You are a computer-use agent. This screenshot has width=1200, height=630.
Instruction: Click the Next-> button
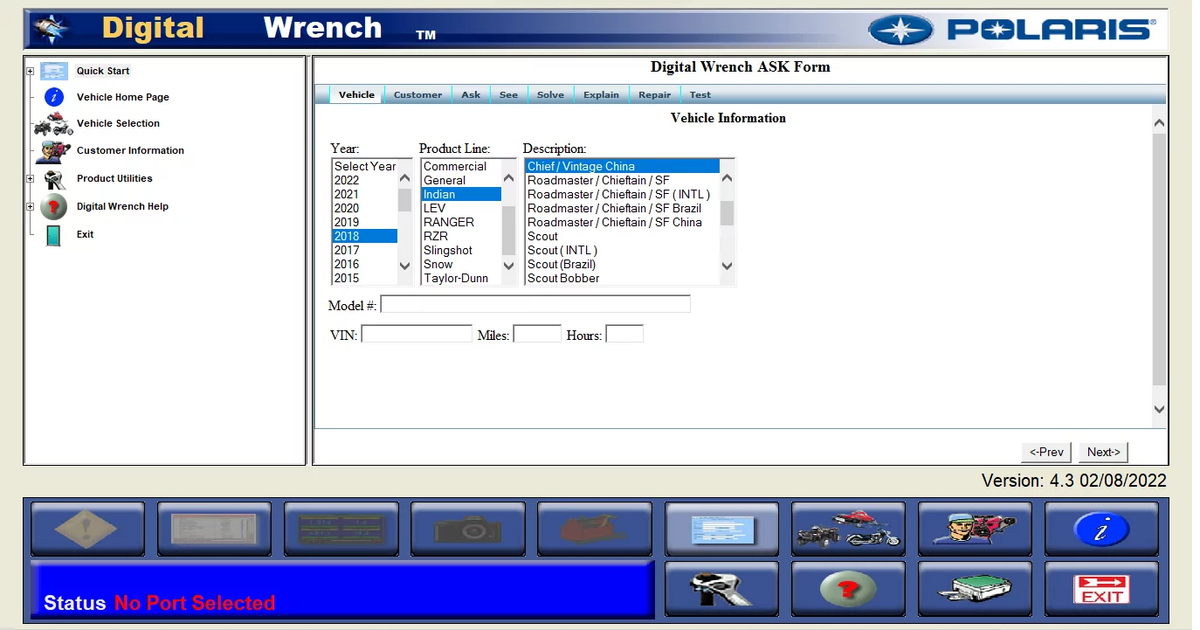click(x=1102, y=452)
